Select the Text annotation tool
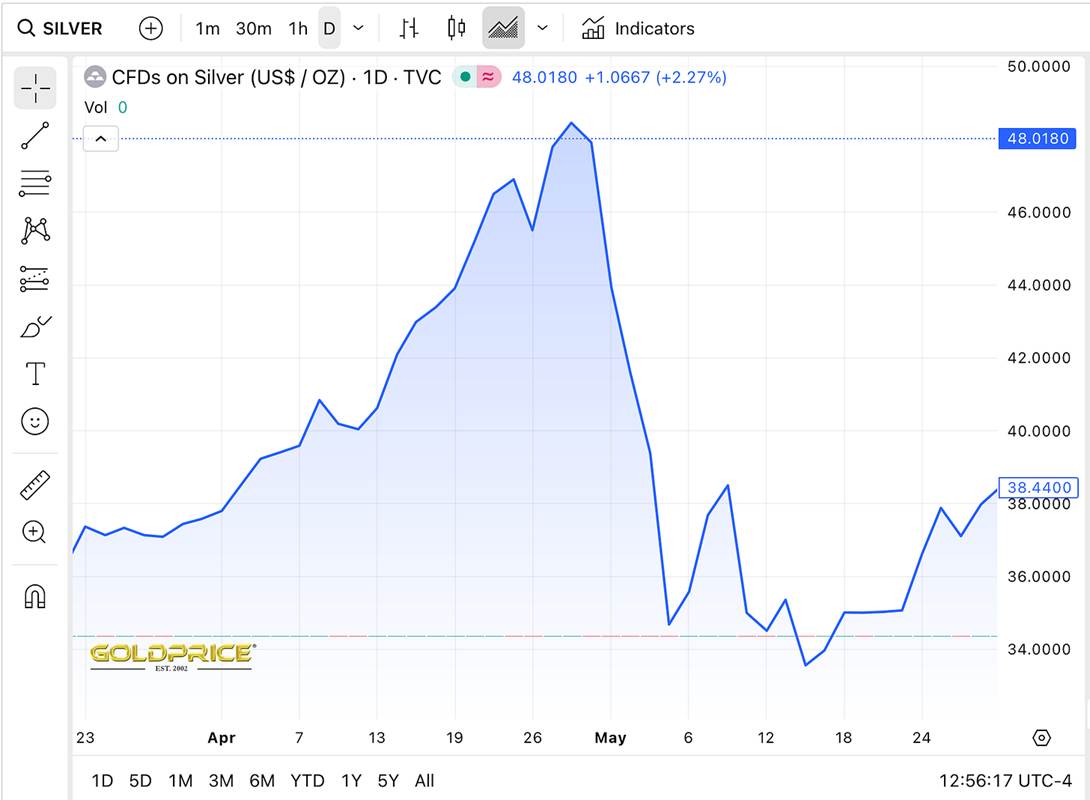Viewport: 1090px width, 800px height. (x=35, y=374)
